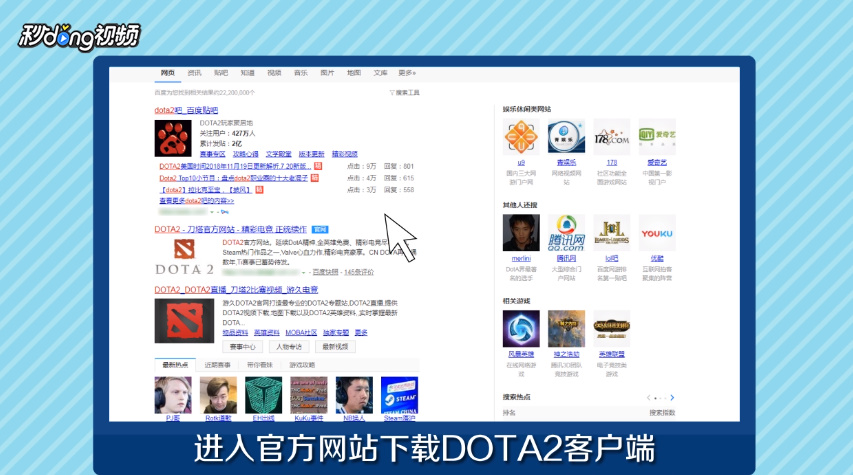Switch to the 资讯 tab
Screen dimensions: 853x475
(x=194, y=73)
